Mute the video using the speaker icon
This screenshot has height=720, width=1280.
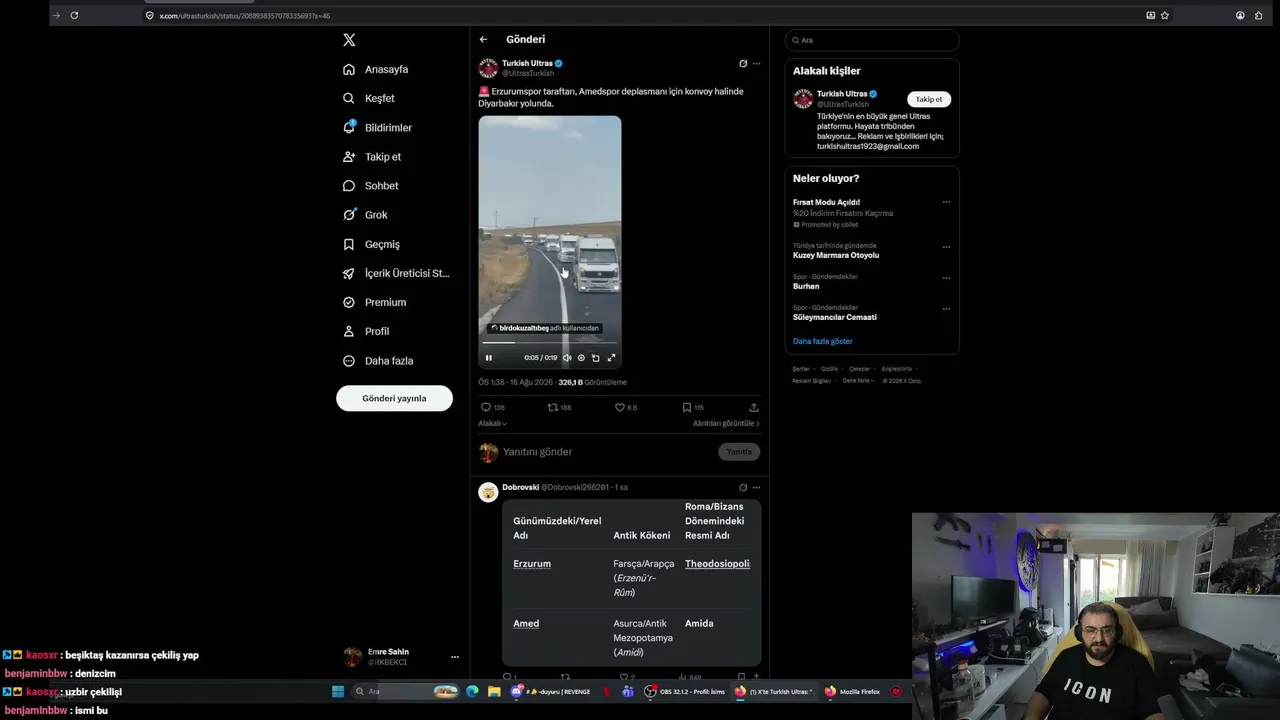click(x=567, y=358)
